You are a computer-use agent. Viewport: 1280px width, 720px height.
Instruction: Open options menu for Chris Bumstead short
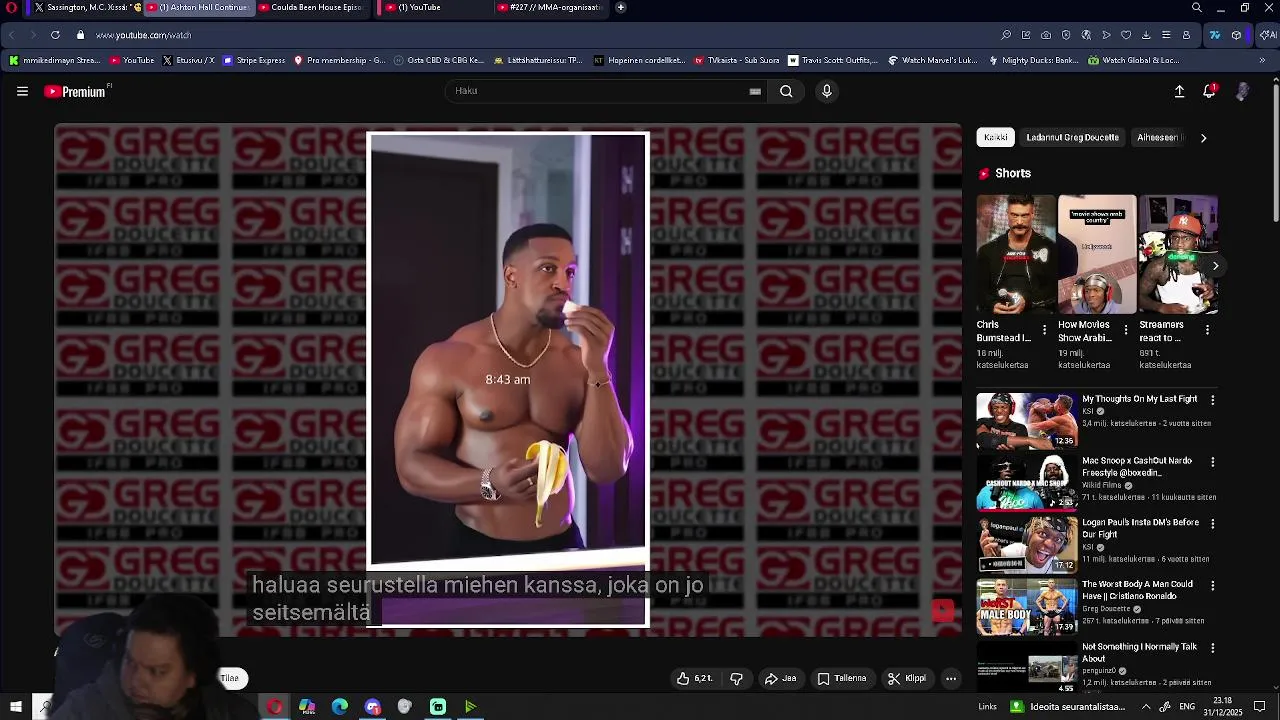[x=1045, y=330]
